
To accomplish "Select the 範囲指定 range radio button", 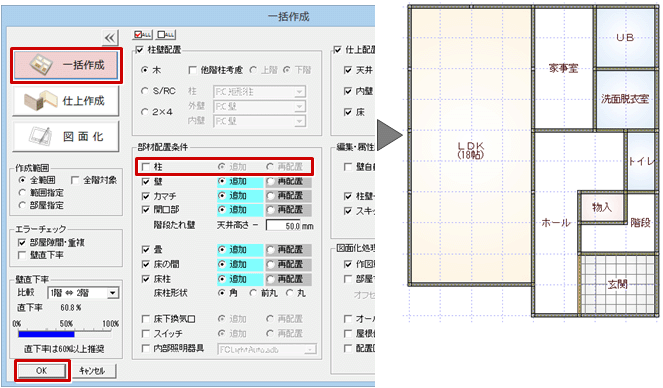I will pyautogui.click(x=22, y=193).
